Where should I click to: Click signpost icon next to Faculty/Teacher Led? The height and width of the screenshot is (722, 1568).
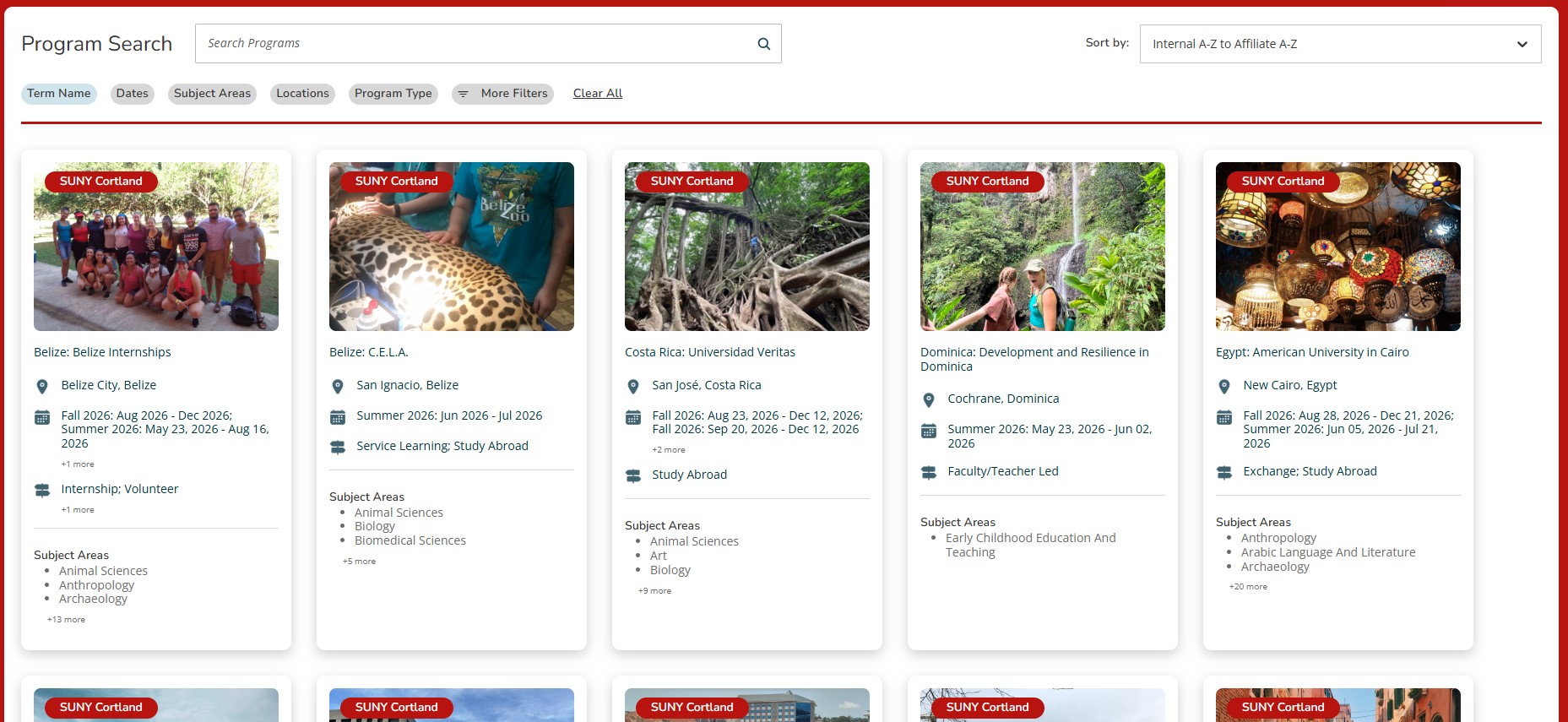tap(929, 473)
